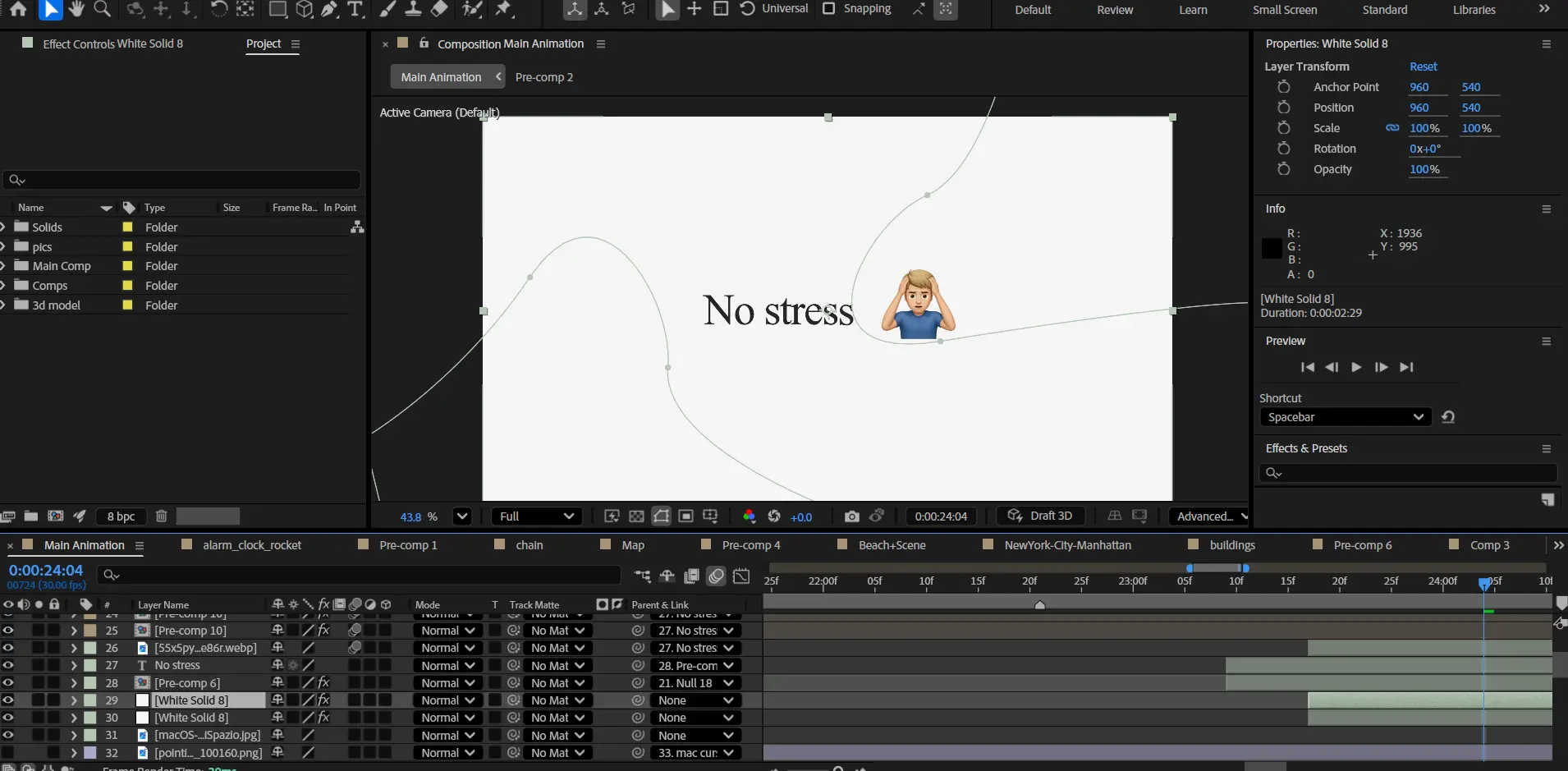Open the Spacebar shortcut dropdown
The width and height of the screenshot is (1568, 771).
pyautogui.click(x=1345, y=417)
